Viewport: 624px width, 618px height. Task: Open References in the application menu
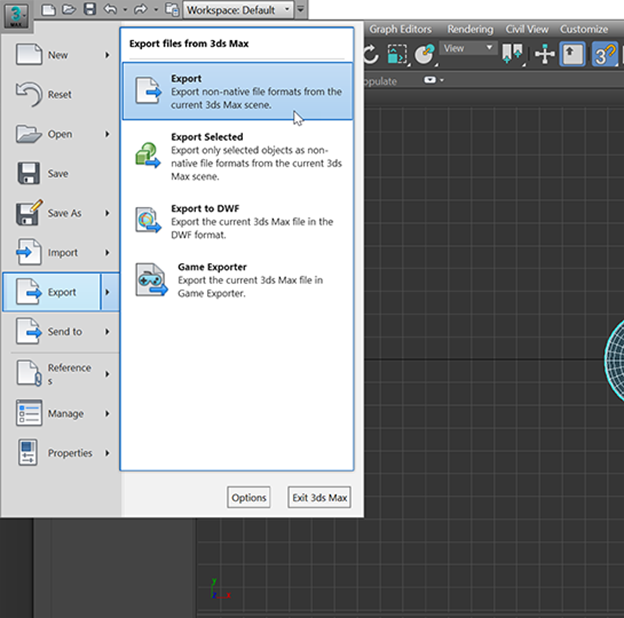[x=61, y=374]
